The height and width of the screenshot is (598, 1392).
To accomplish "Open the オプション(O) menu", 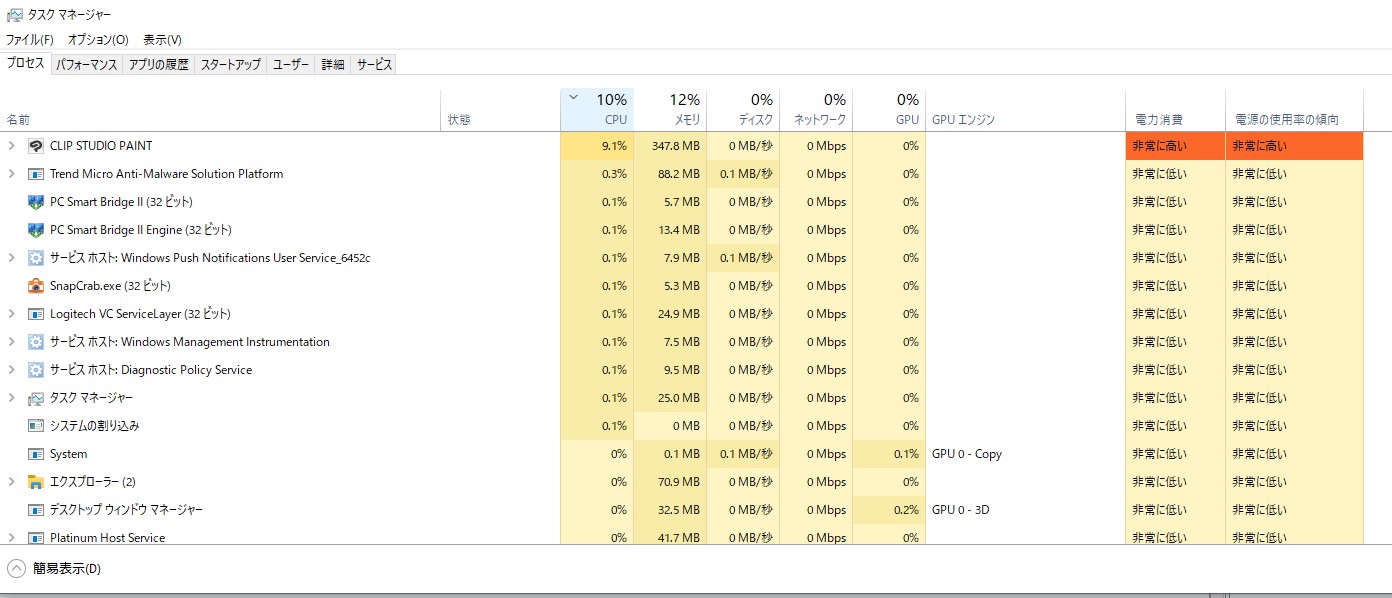I will tap(98, 40).
